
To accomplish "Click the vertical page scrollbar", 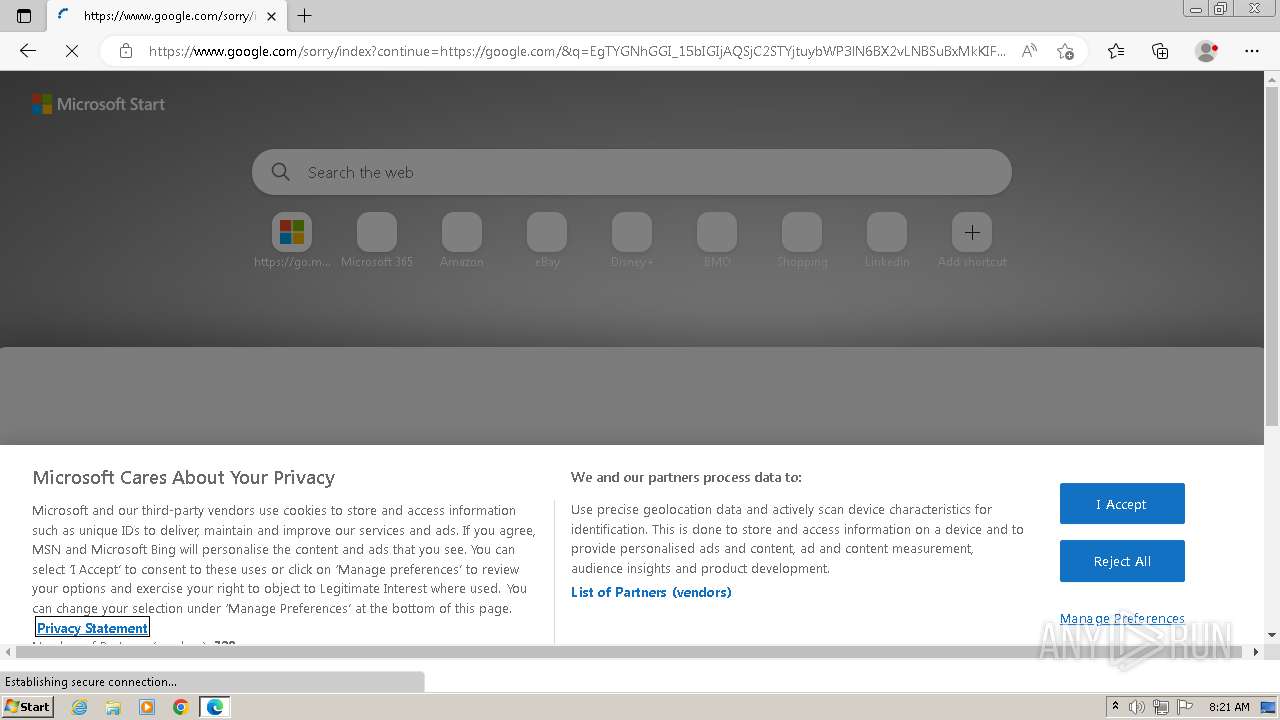I will [x=1272, y=254].
